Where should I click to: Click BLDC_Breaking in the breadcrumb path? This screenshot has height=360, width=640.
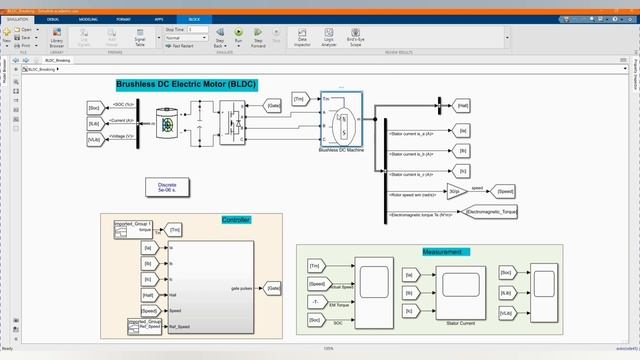41,69
